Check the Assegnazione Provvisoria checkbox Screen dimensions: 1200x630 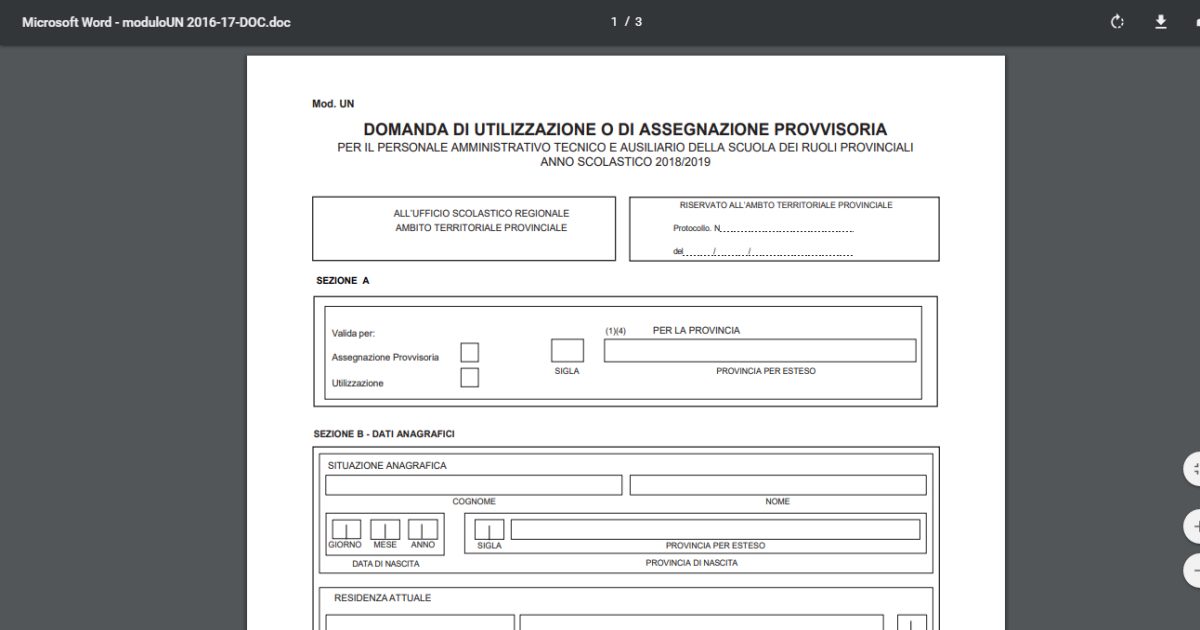[x=468, y=352]
